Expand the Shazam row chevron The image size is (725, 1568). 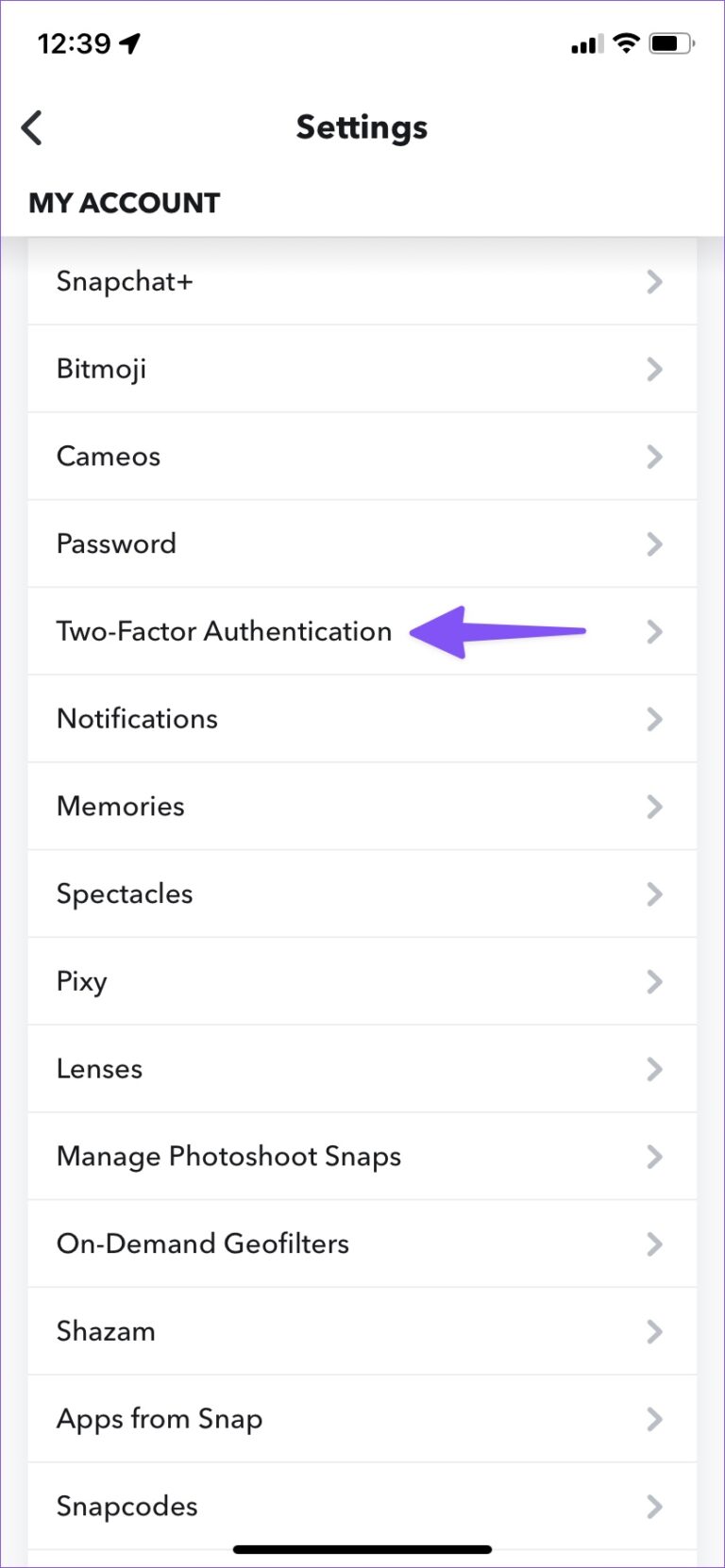pos(654,1331)
